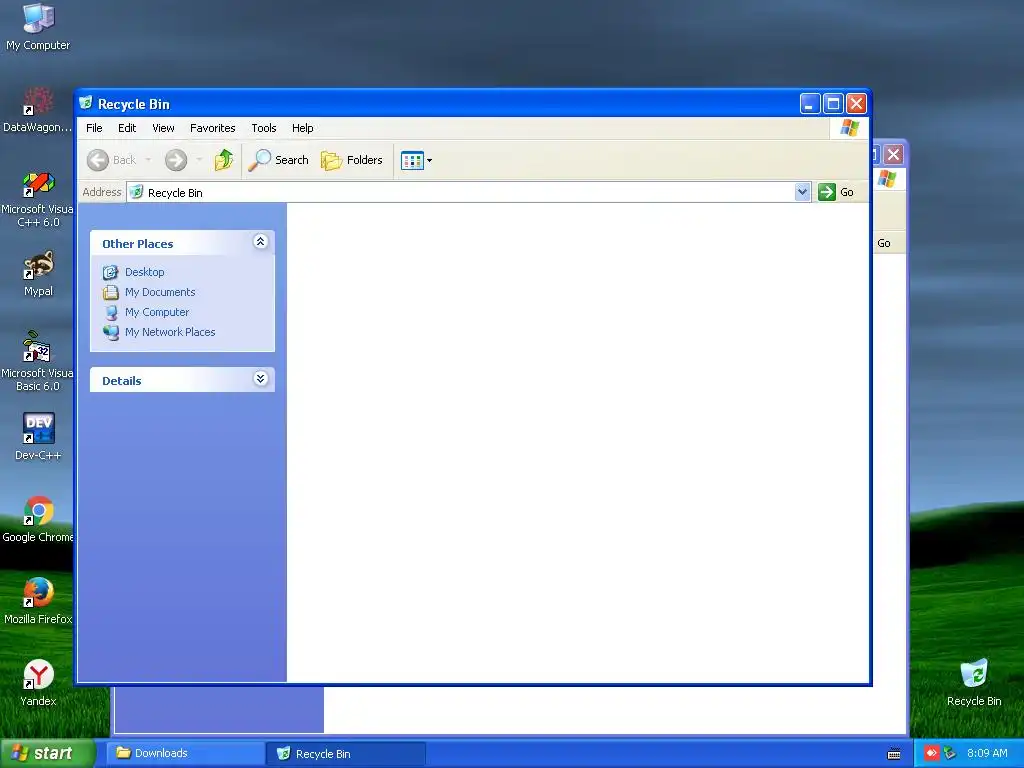Viewport: 1024px width, 768px height.
Task: Select the Mypal browser desktop icon
Action: (x=38, y=274)
